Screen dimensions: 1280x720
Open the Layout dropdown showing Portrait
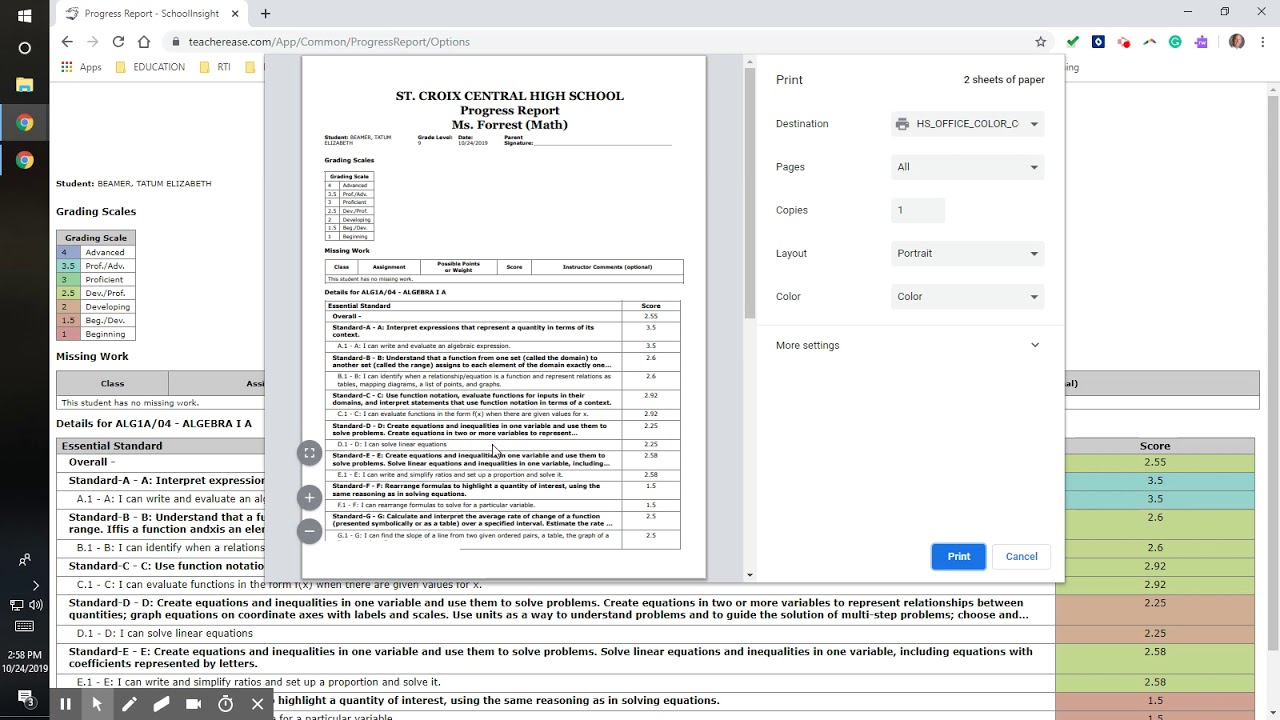(967, 253)
